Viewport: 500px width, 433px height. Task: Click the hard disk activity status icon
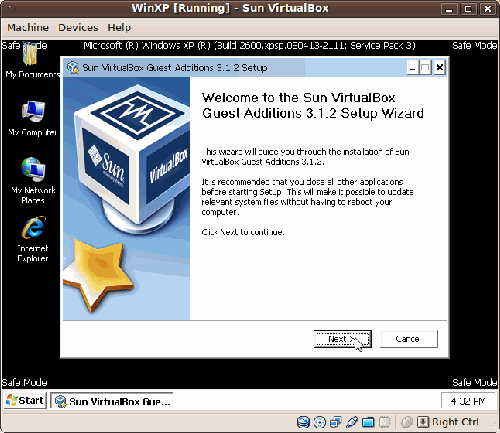click(x=303, y=422)
